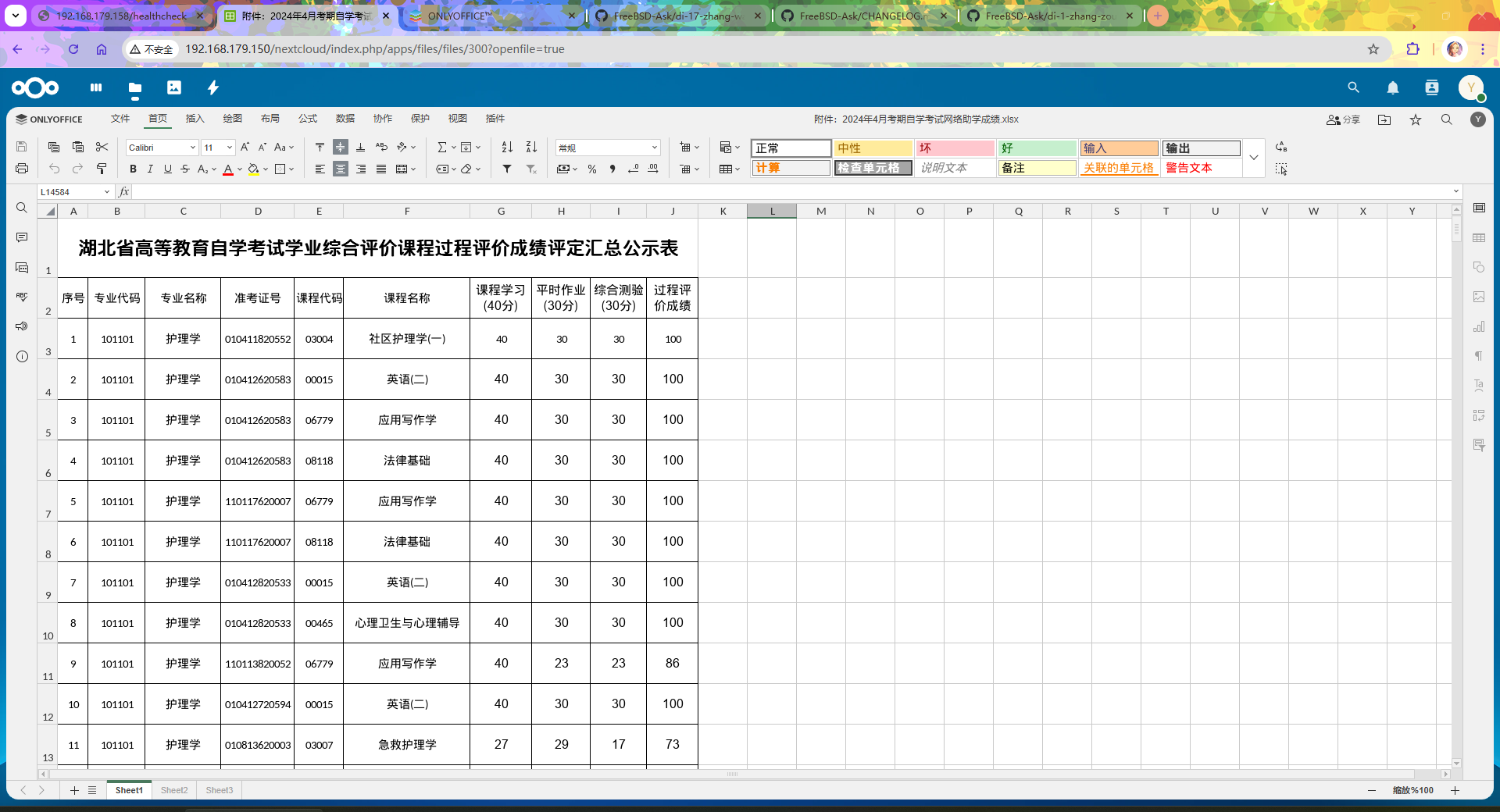Click the red font color button
Viewport: 1500px width, 812px height.
[228, 169]
